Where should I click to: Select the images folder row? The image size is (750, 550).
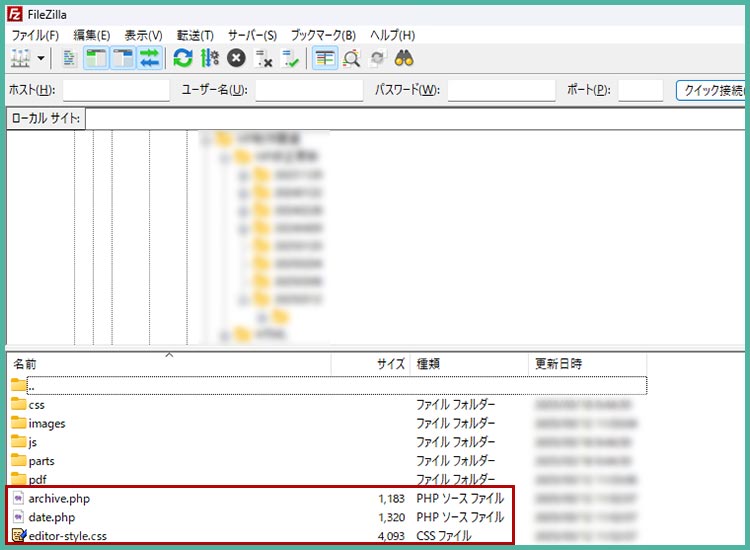[x=328, y=423]
